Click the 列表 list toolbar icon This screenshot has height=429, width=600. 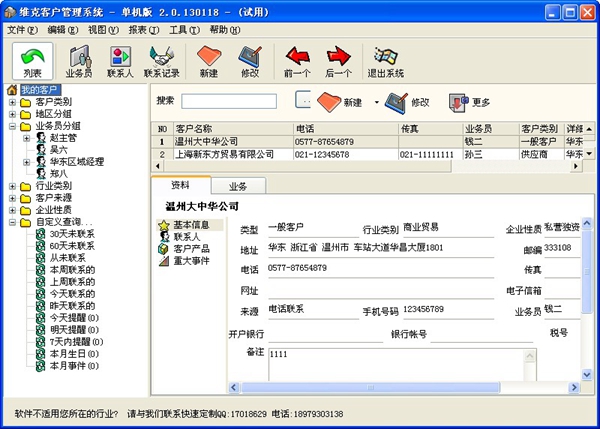pos(33,61)
